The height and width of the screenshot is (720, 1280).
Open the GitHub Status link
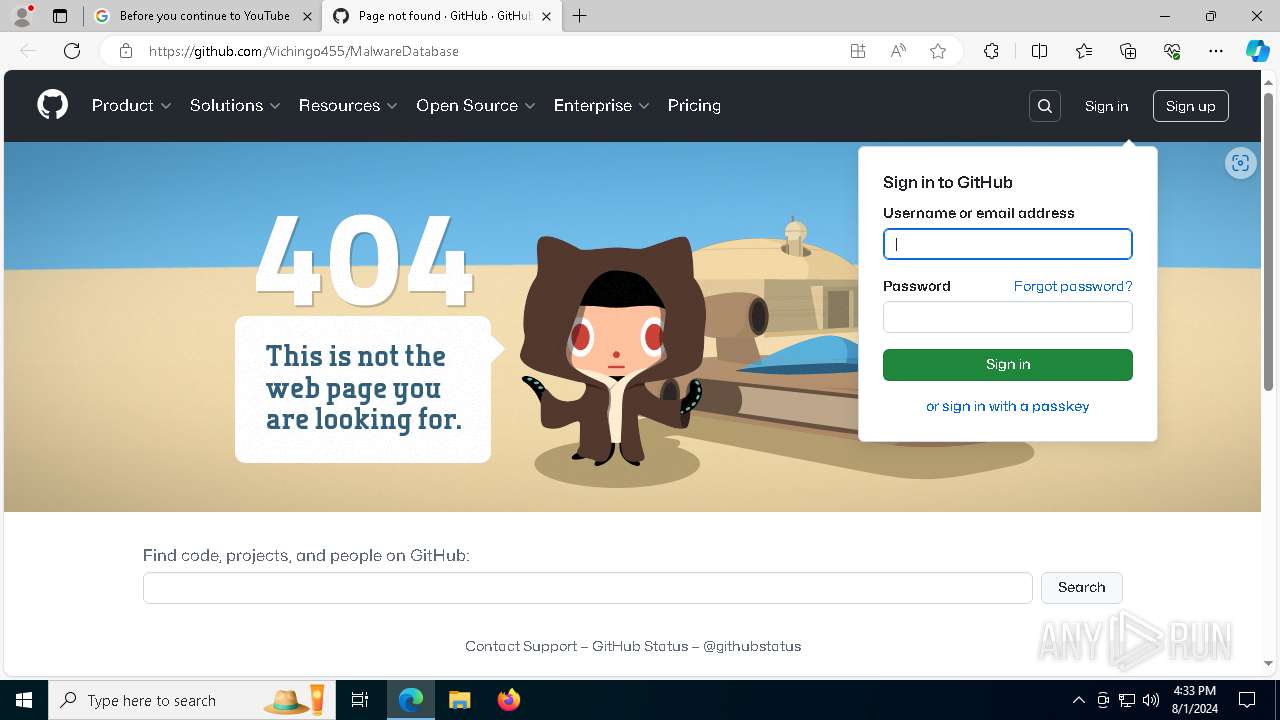(640, 646)
